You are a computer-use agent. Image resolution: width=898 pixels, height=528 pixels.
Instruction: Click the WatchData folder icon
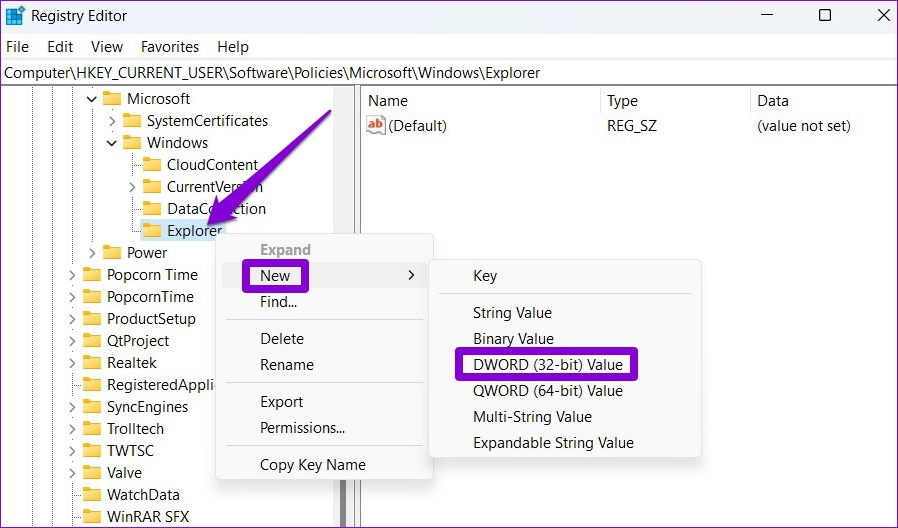pos(92,495)
